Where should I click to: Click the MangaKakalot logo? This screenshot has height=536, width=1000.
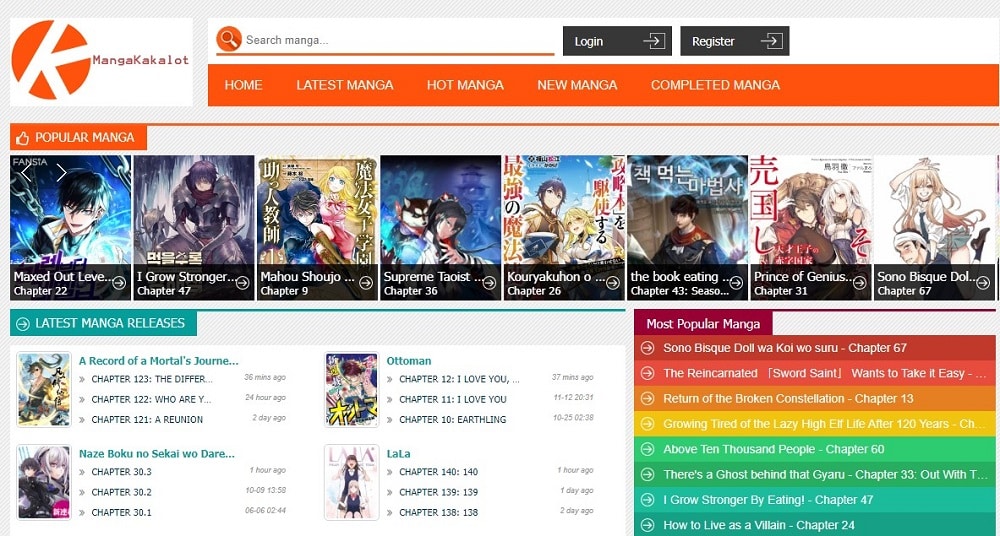[101, 61]
